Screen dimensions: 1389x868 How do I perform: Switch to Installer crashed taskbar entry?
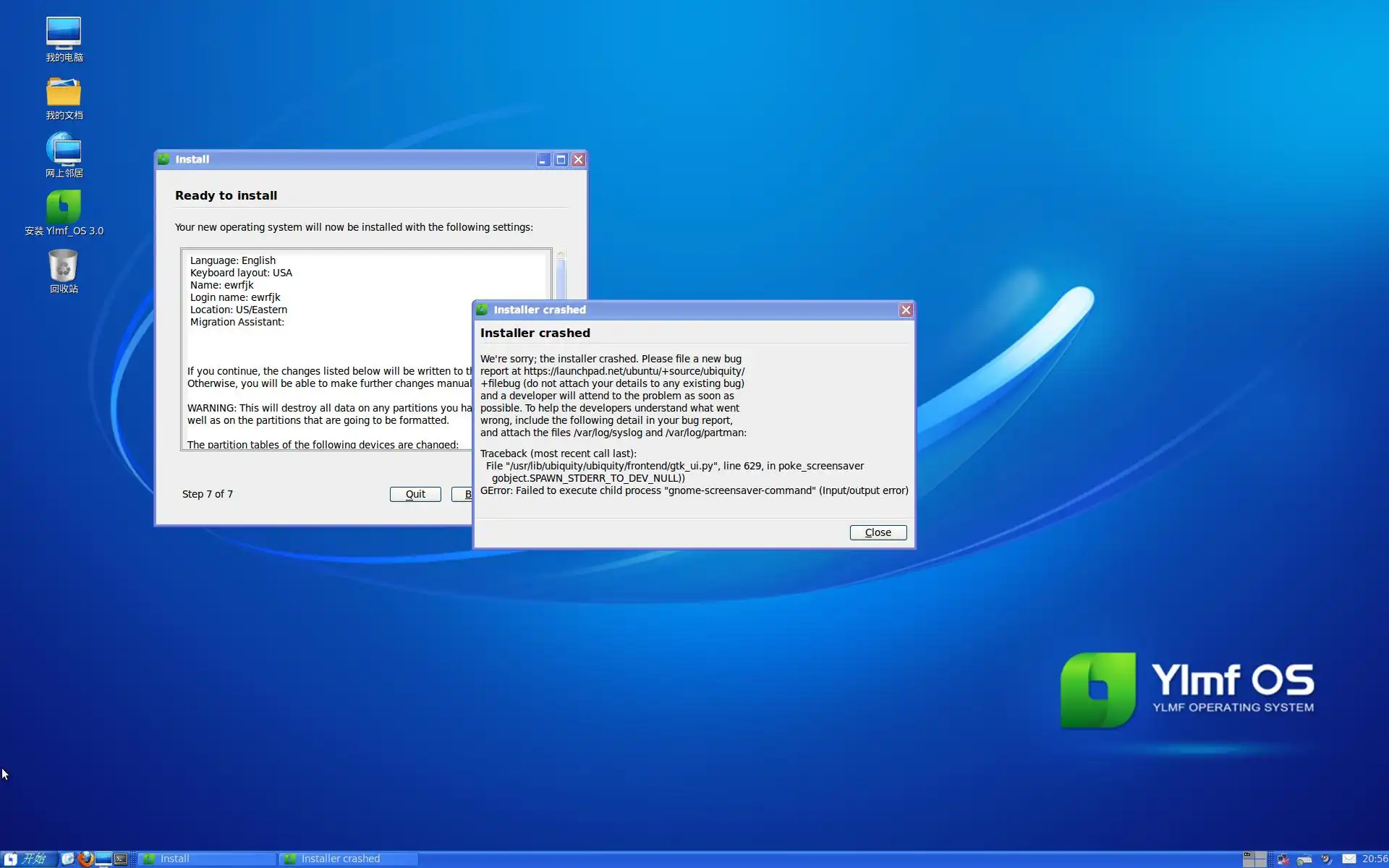pos(347,859)
